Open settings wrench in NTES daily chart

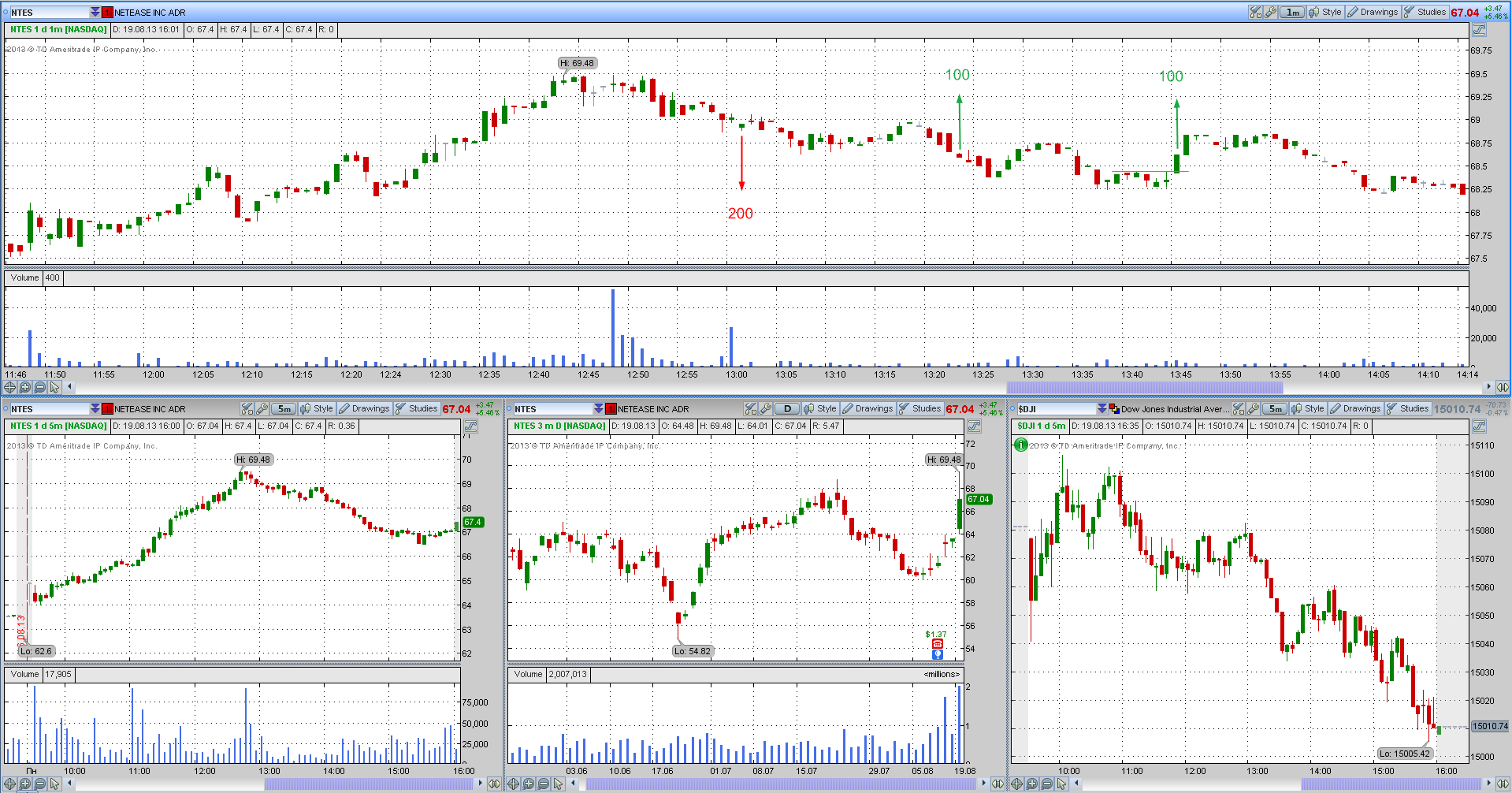click(x=766, y=408)
